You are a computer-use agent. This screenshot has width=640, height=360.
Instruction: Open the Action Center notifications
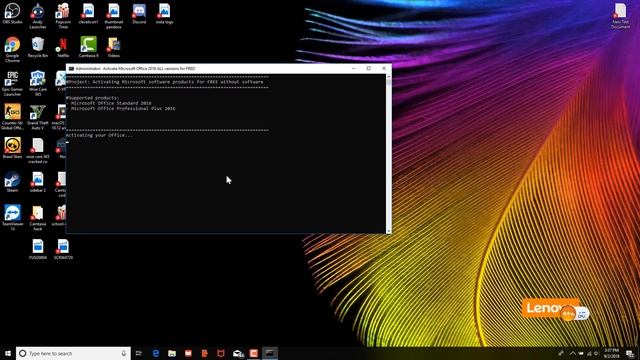pos(630,353)
